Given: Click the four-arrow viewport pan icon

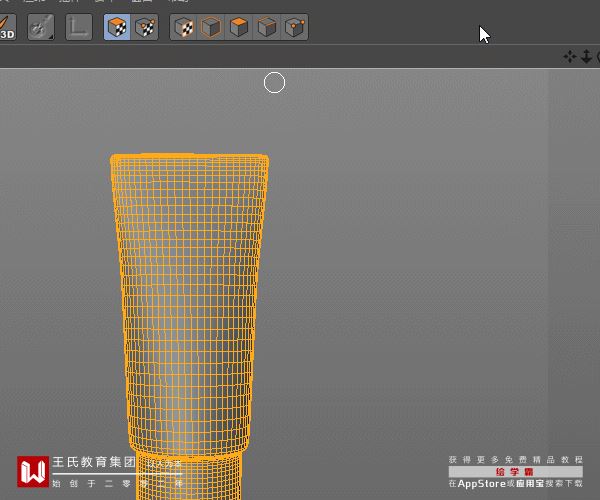Looking at the screenshot, I should coord(570,57).
